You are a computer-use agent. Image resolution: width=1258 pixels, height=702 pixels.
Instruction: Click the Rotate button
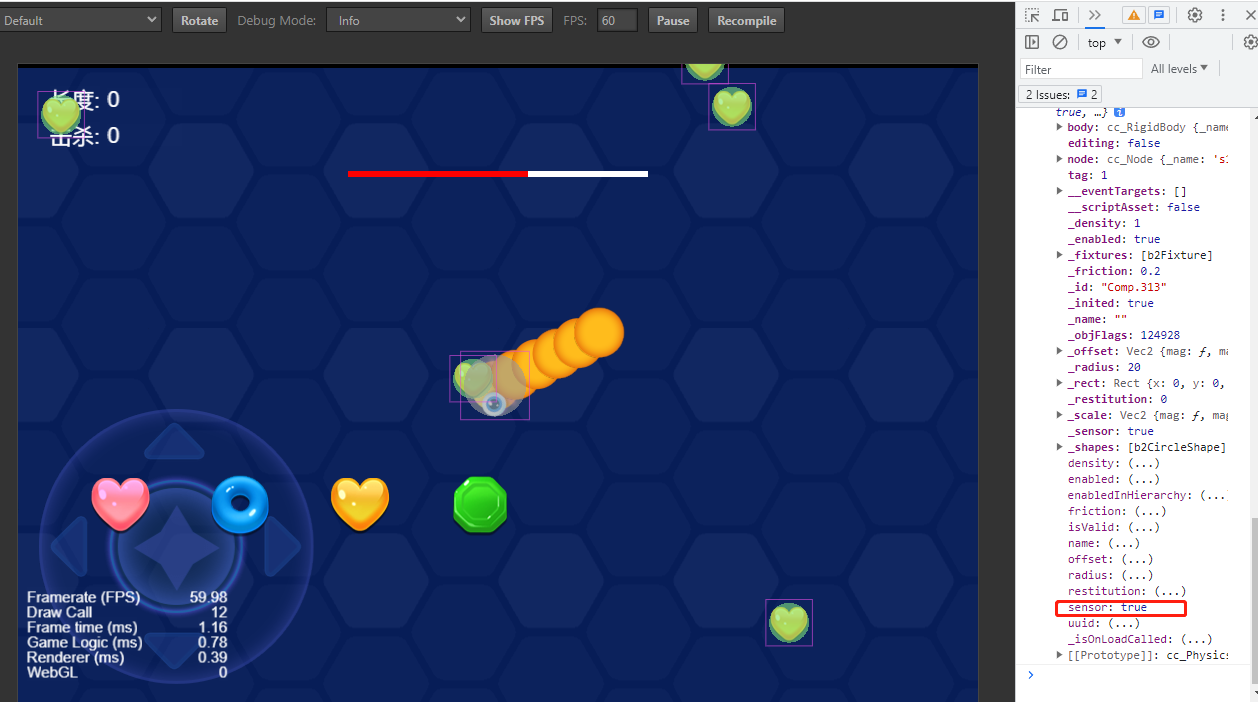(x=199, y=20)
